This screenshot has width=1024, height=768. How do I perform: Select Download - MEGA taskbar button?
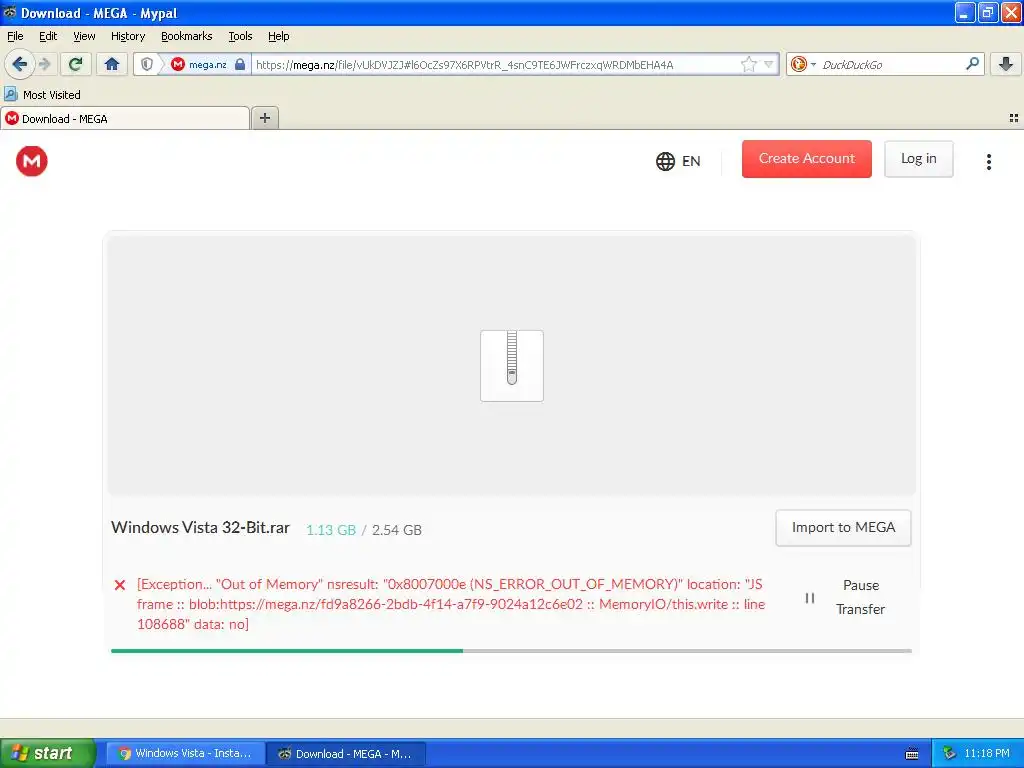pos(347,753)
